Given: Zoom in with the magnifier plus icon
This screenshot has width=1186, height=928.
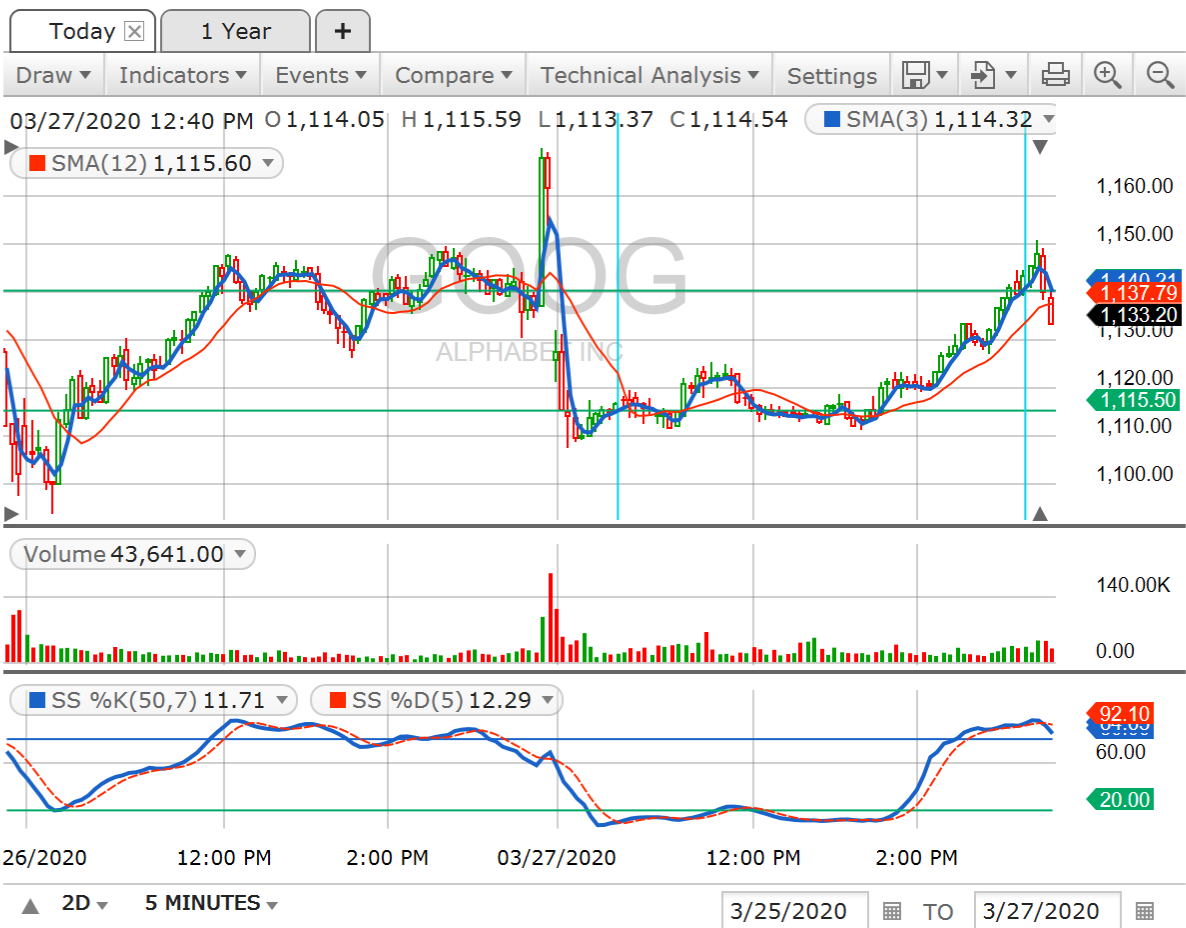Looking at the screenshot, I should click(x=1107, y=75).
